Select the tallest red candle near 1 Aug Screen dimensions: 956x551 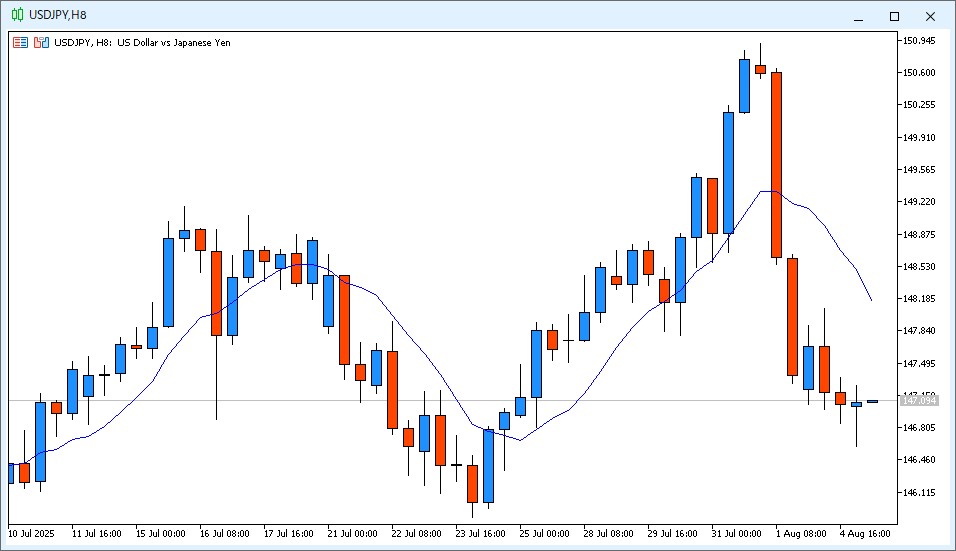(776, 165)
